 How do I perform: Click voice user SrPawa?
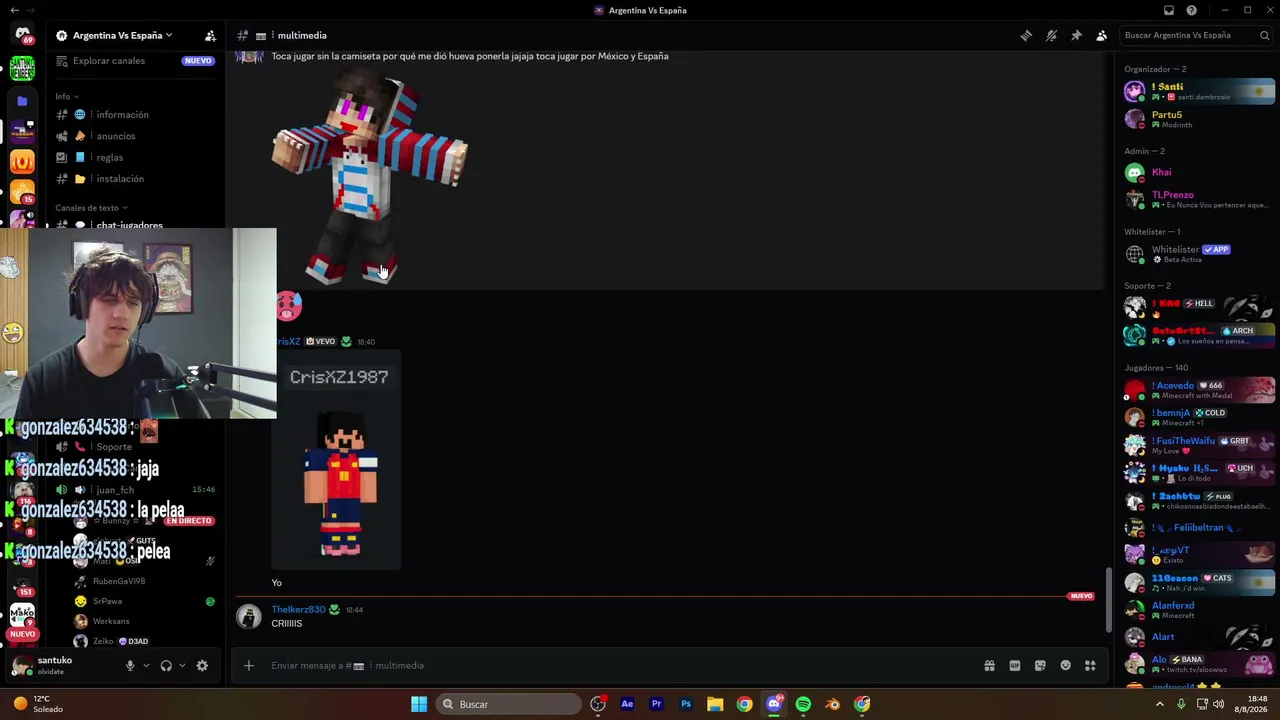107,601
